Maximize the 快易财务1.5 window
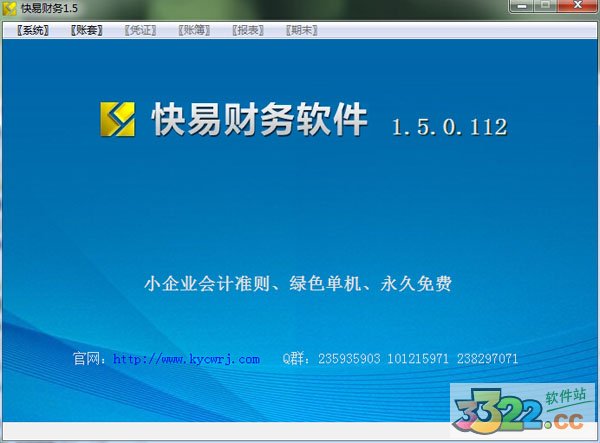 pos(545,6)
